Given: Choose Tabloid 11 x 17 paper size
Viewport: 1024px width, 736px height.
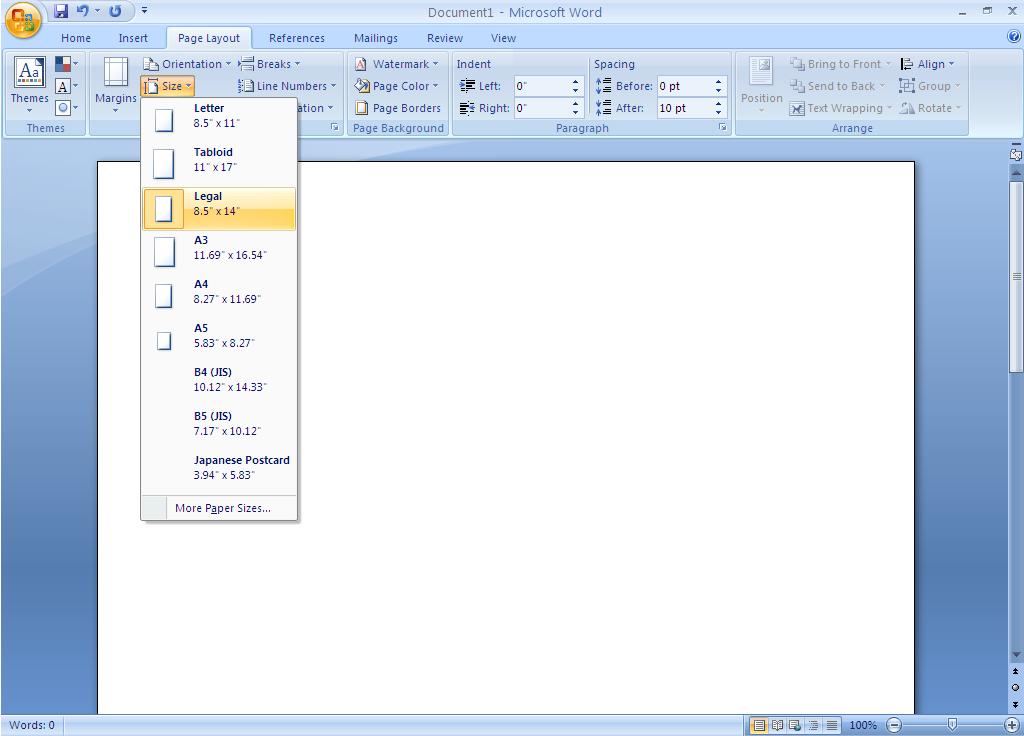Looking at the screenshot, I should coord(219,160).
